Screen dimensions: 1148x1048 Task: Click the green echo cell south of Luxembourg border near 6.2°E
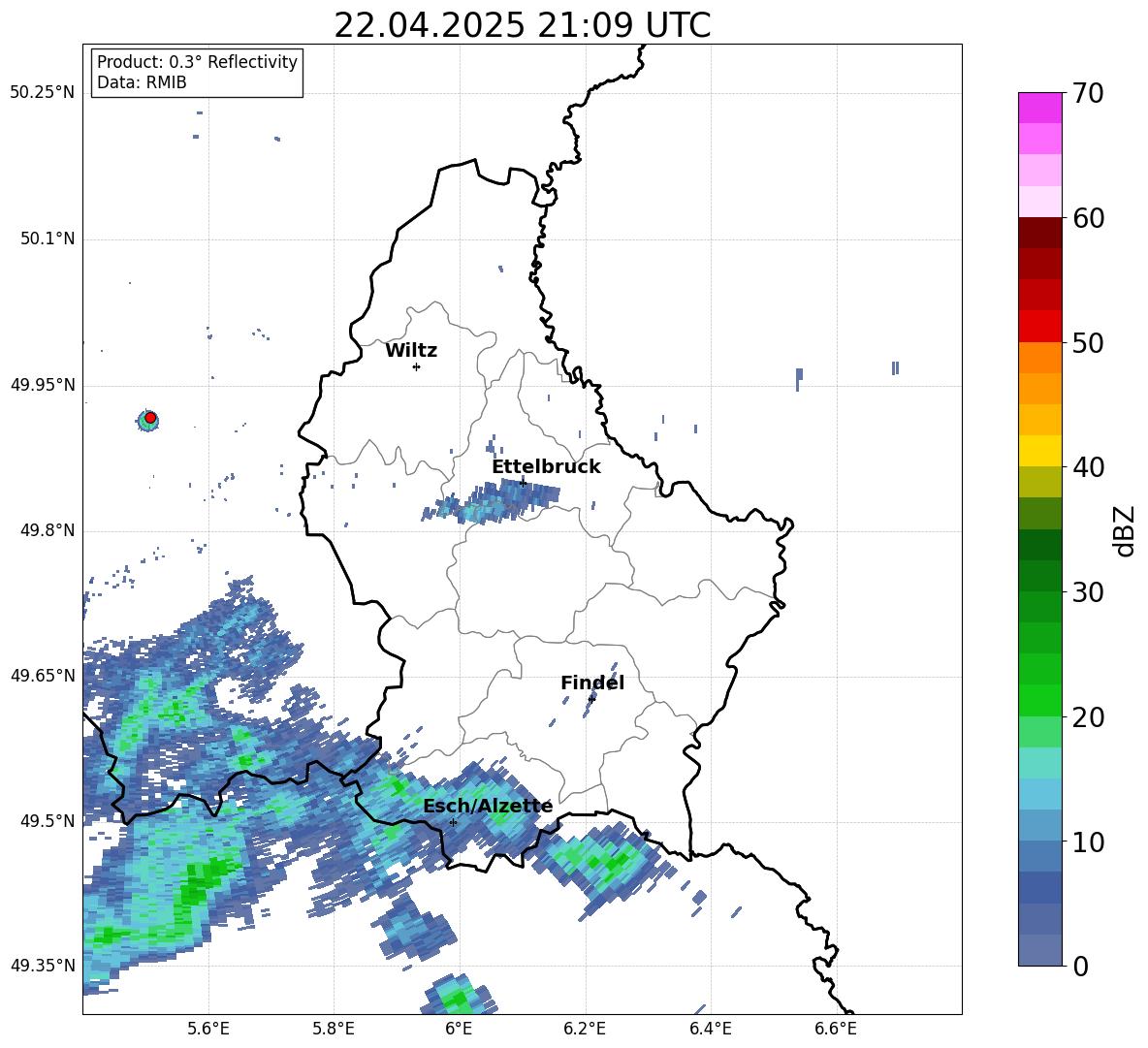tap(605, 864)
